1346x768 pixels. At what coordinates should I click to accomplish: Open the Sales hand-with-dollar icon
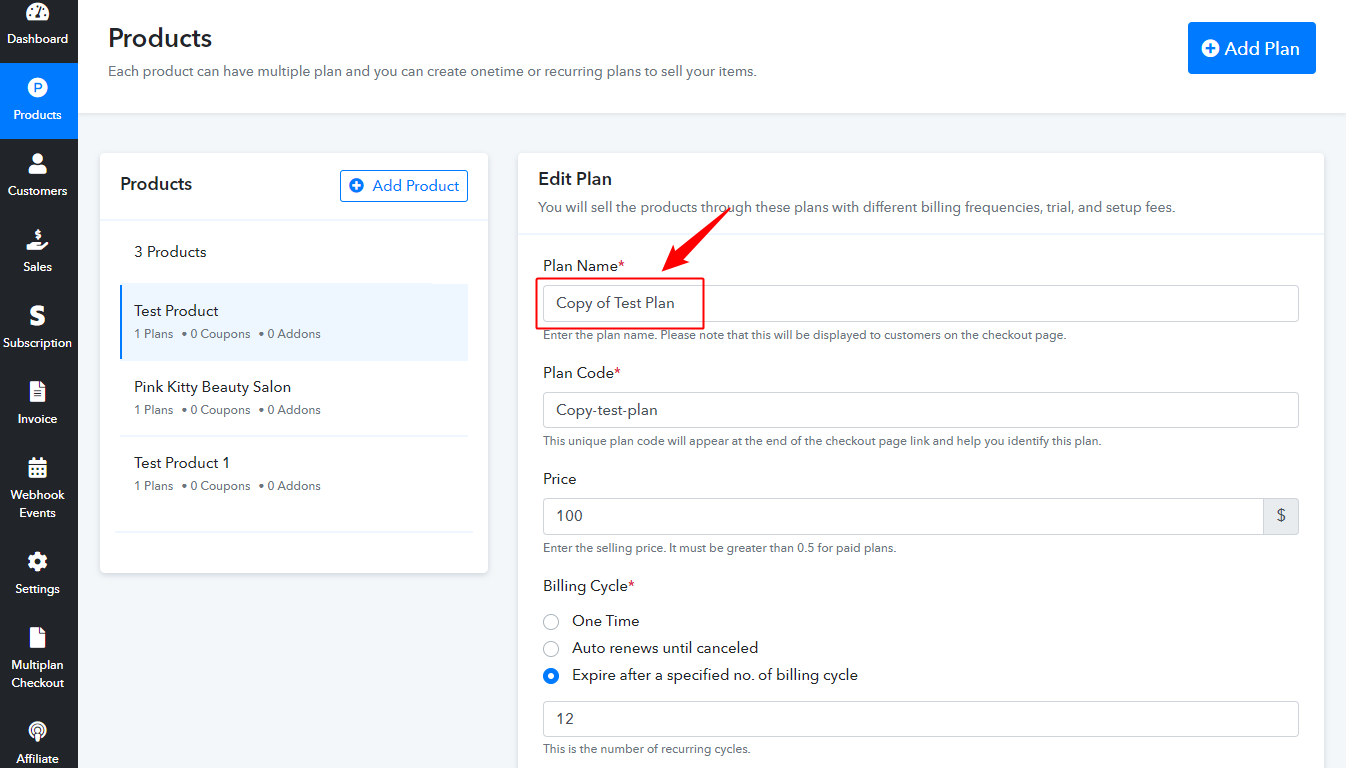(x=37, y=239)
